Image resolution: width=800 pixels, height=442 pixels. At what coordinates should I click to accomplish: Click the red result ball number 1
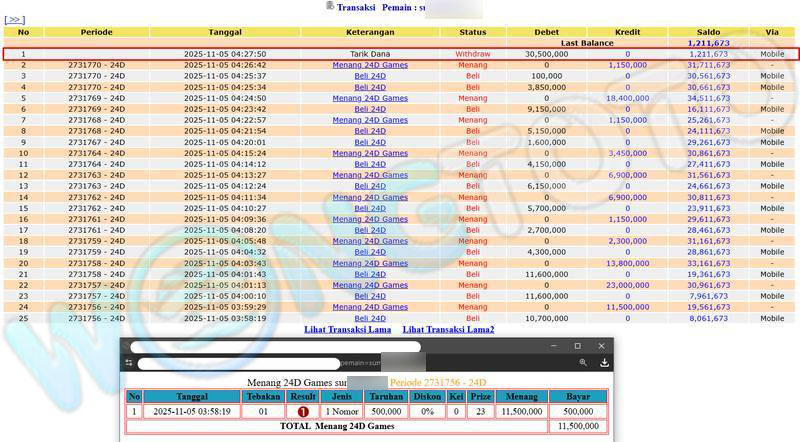[302, 411]
